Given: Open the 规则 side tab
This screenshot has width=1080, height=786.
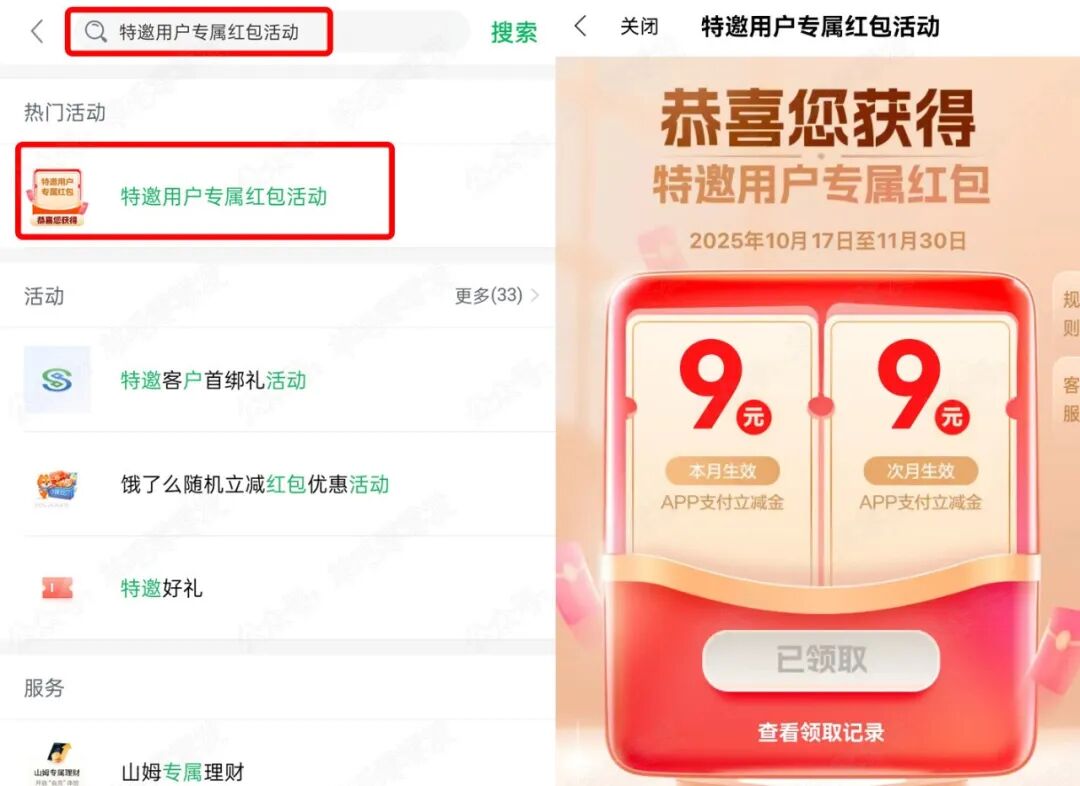Looking at the screenshot, I should [1068, 314].
